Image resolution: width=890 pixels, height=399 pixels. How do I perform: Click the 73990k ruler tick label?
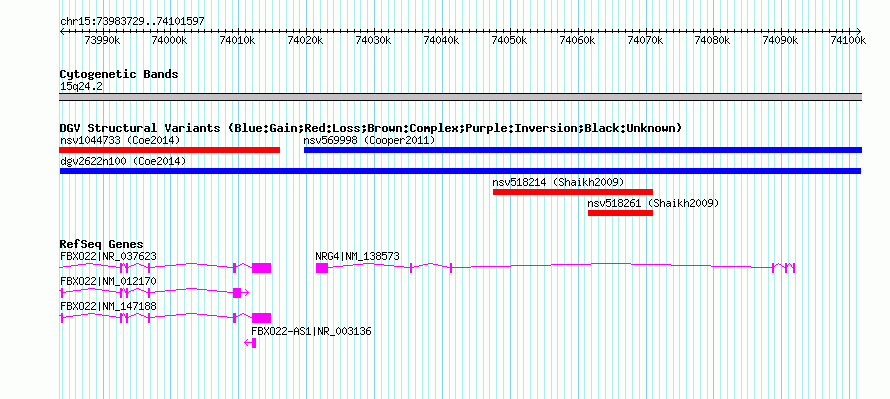click(102, 41)
